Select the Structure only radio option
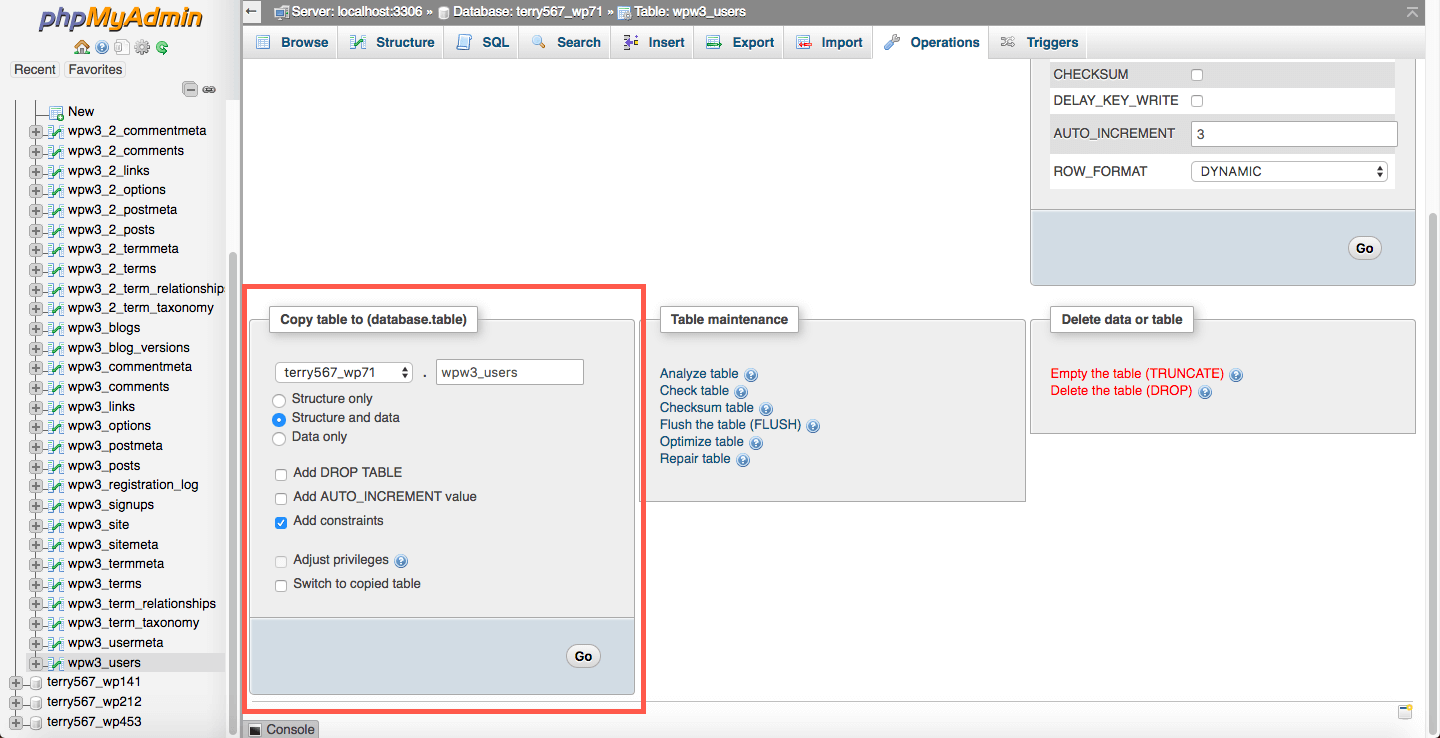 point(279,400)
